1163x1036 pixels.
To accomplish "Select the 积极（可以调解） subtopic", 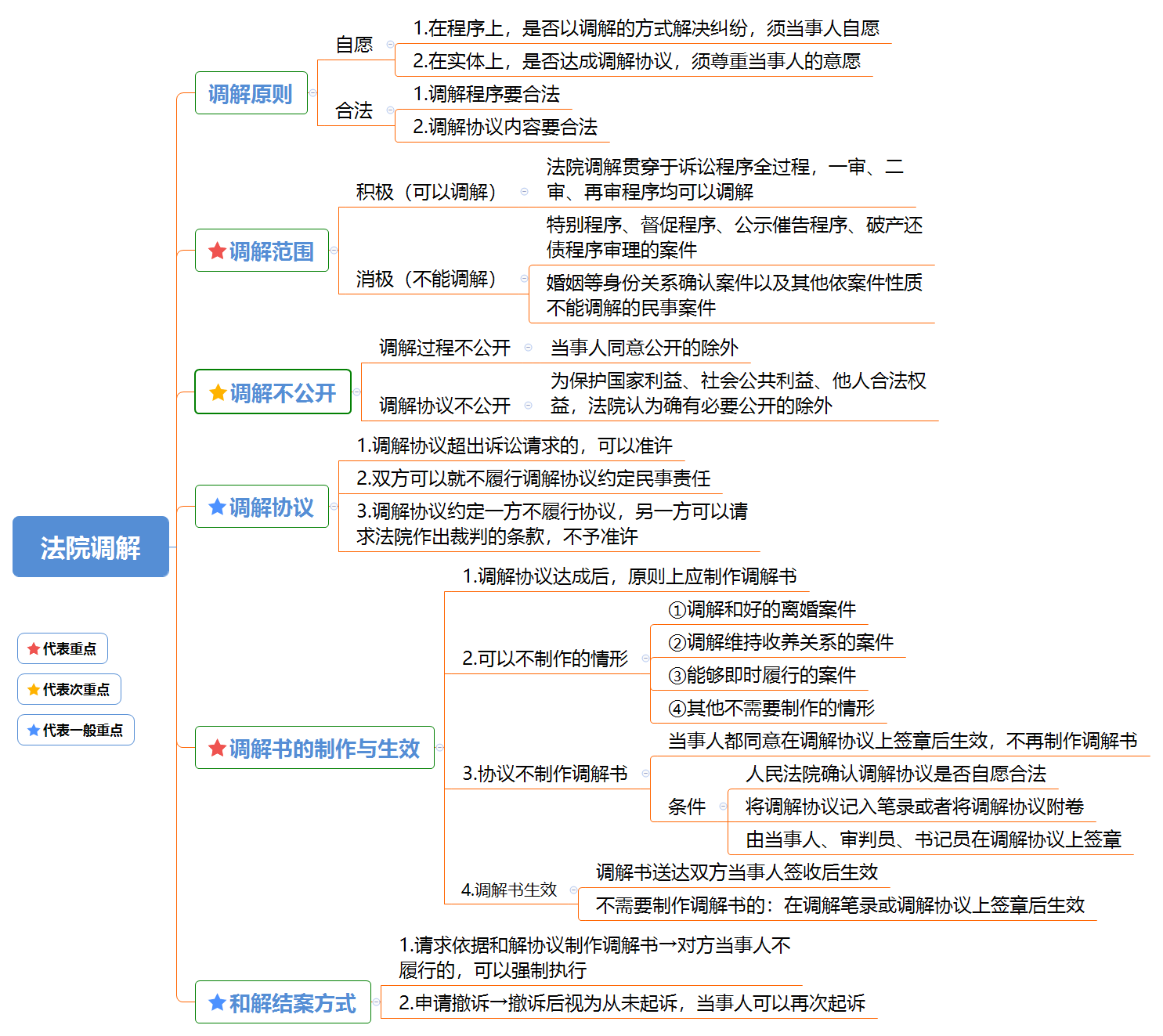I will 426,192.
